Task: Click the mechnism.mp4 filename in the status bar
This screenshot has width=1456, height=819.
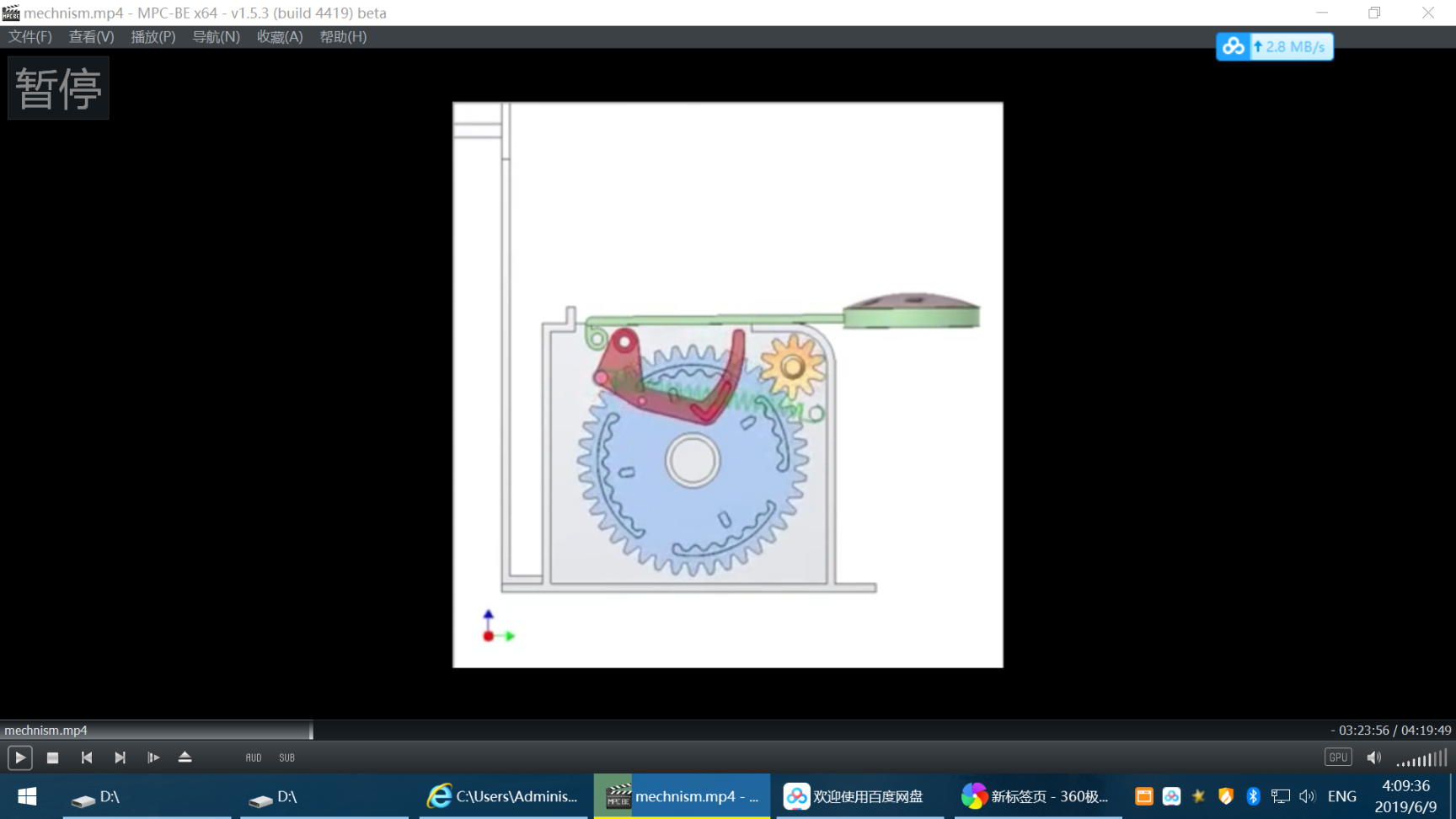Action: (45, 730)
